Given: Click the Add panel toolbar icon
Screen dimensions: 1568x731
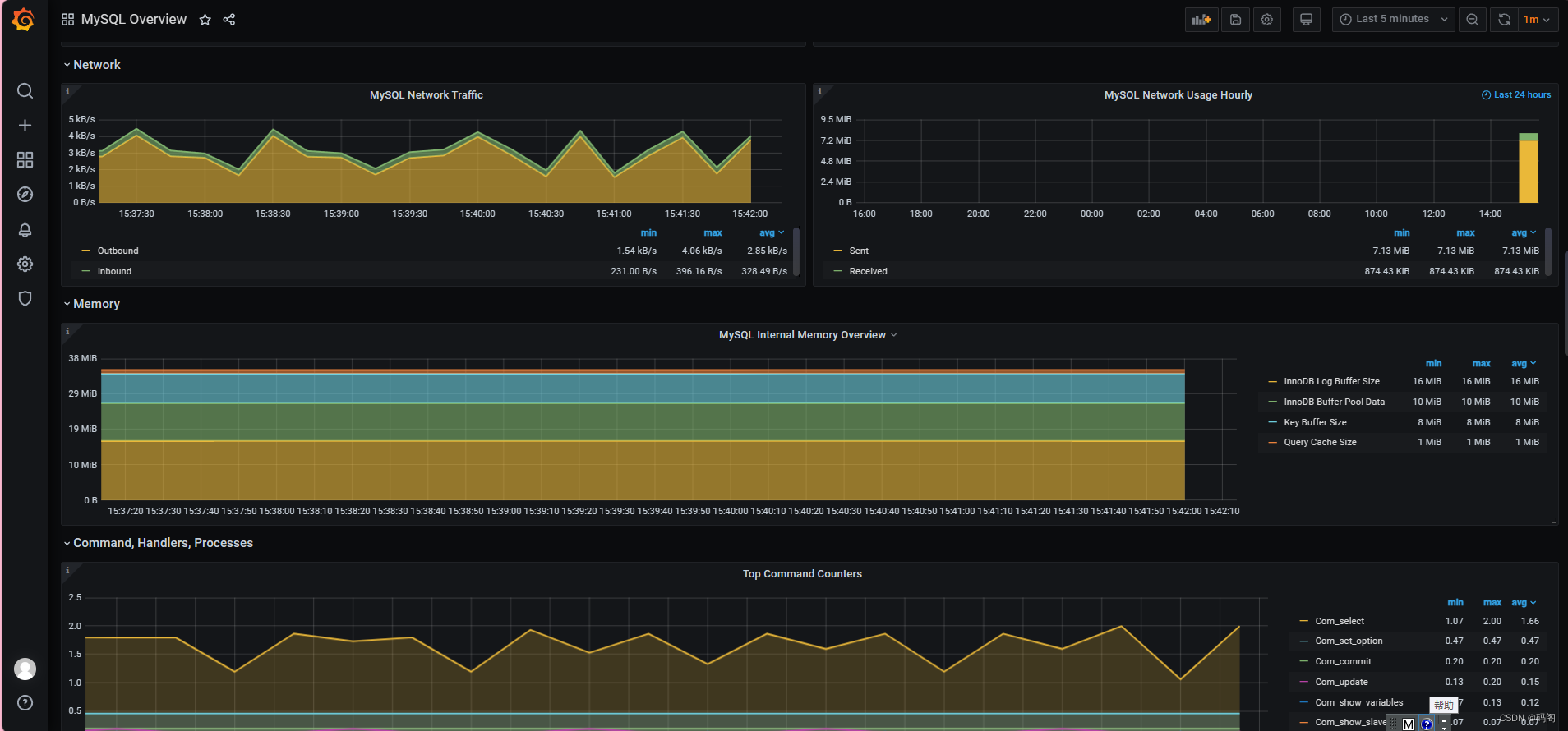Looking at the screenshot, I should coord(1201,20).
